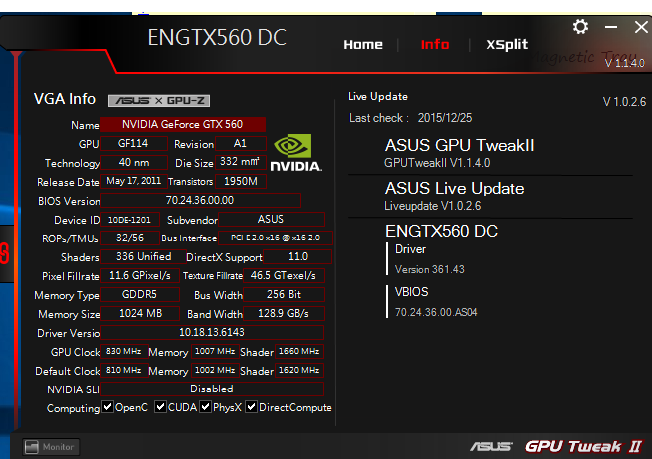Click the current Memory clock 1007 MHz
The width and height of the screenshot is (652, 459).
pyautogui.click(x=215, y=351)
